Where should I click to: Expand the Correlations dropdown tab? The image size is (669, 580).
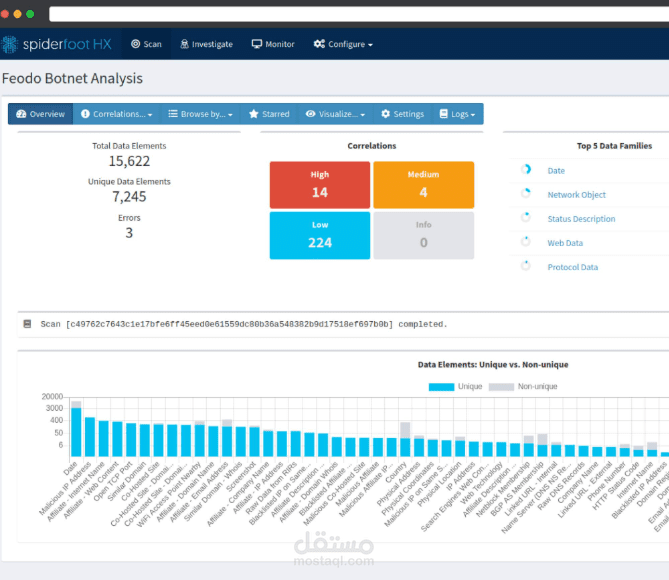116,114
